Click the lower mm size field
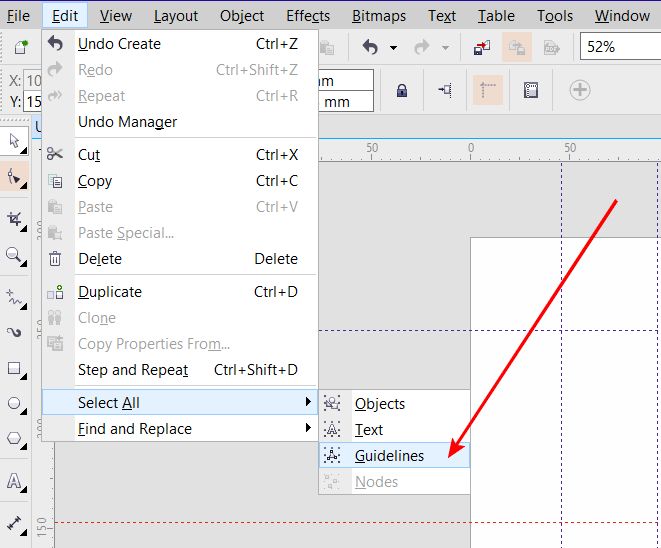Screen dimensions: 661x548 coord(346,102)
